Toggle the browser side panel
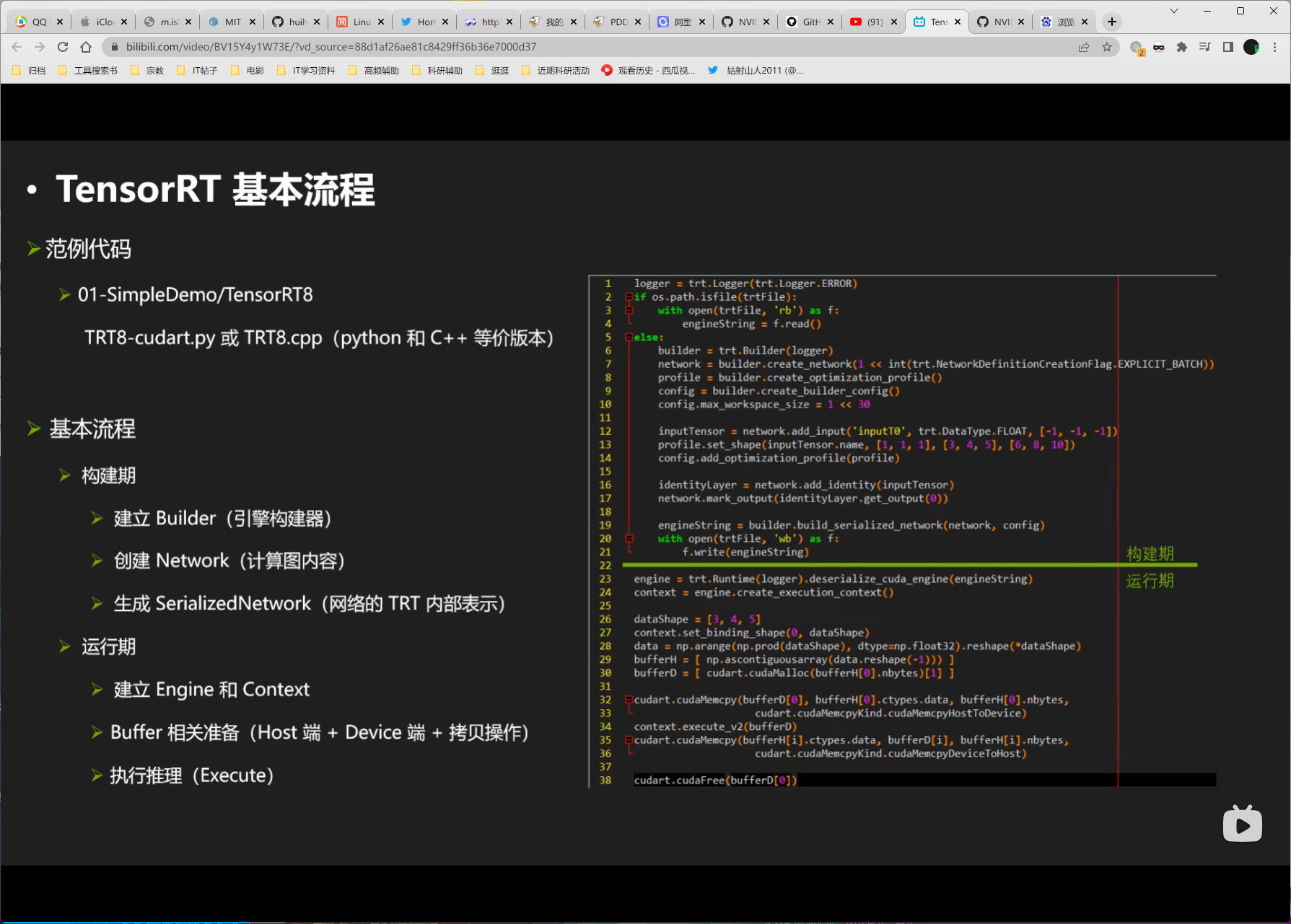1291x924 pixels. tap(1227, 47)
